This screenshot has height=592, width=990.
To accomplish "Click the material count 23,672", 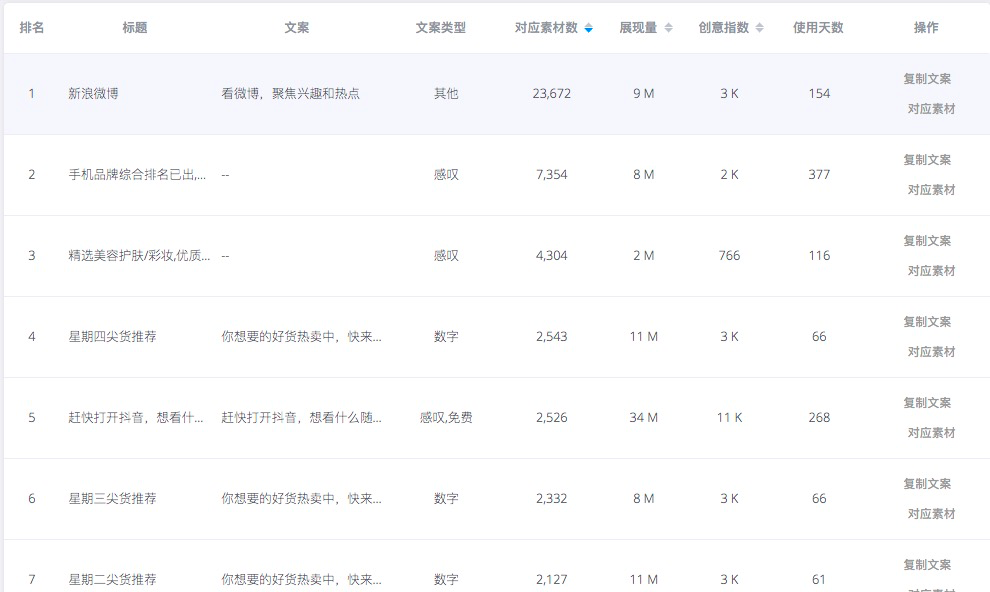I will click(552, 93).
